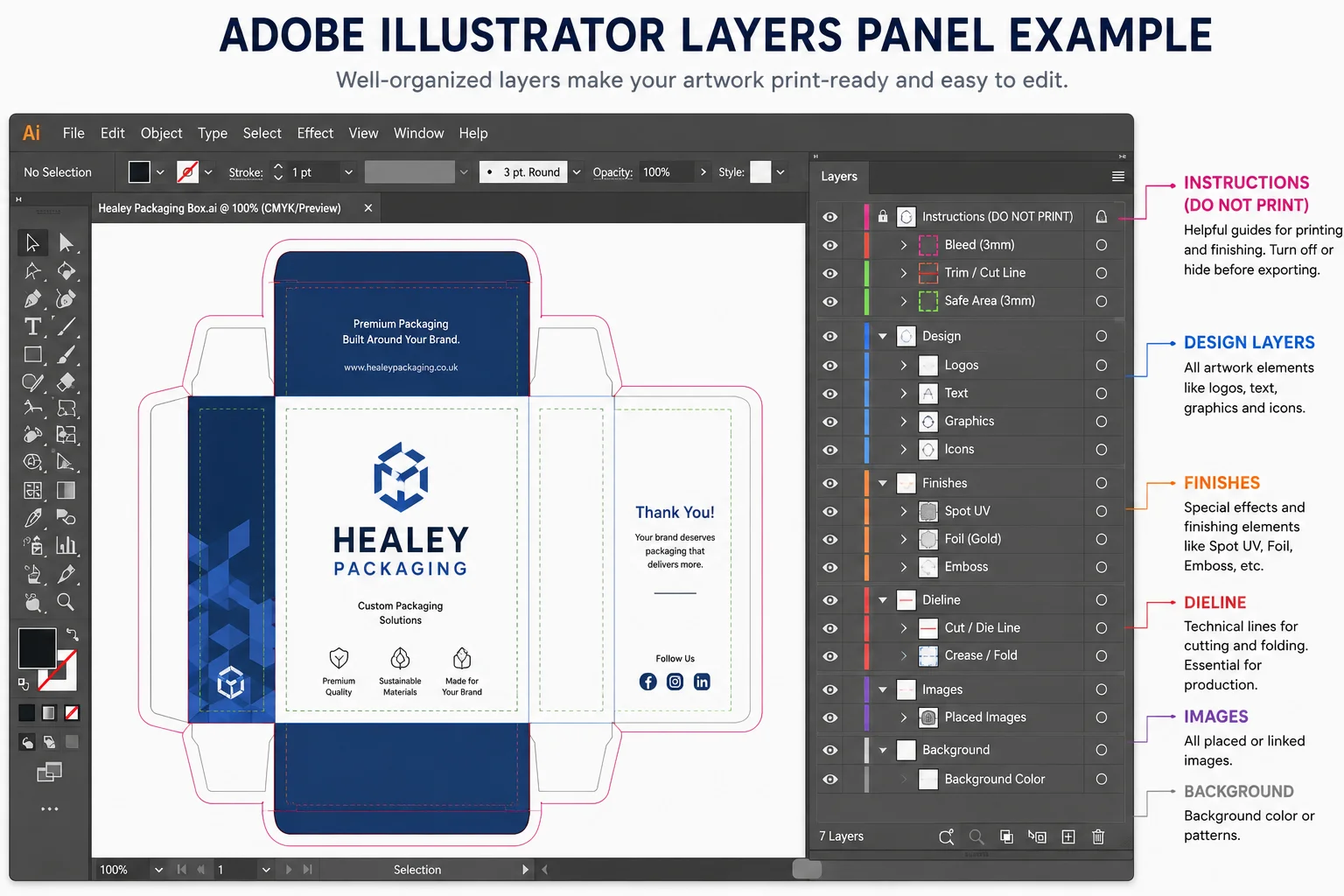The height and width of the screenshot is (896, 1344).
Task: Click the Opacity: panel link
Action: (612, 172)
